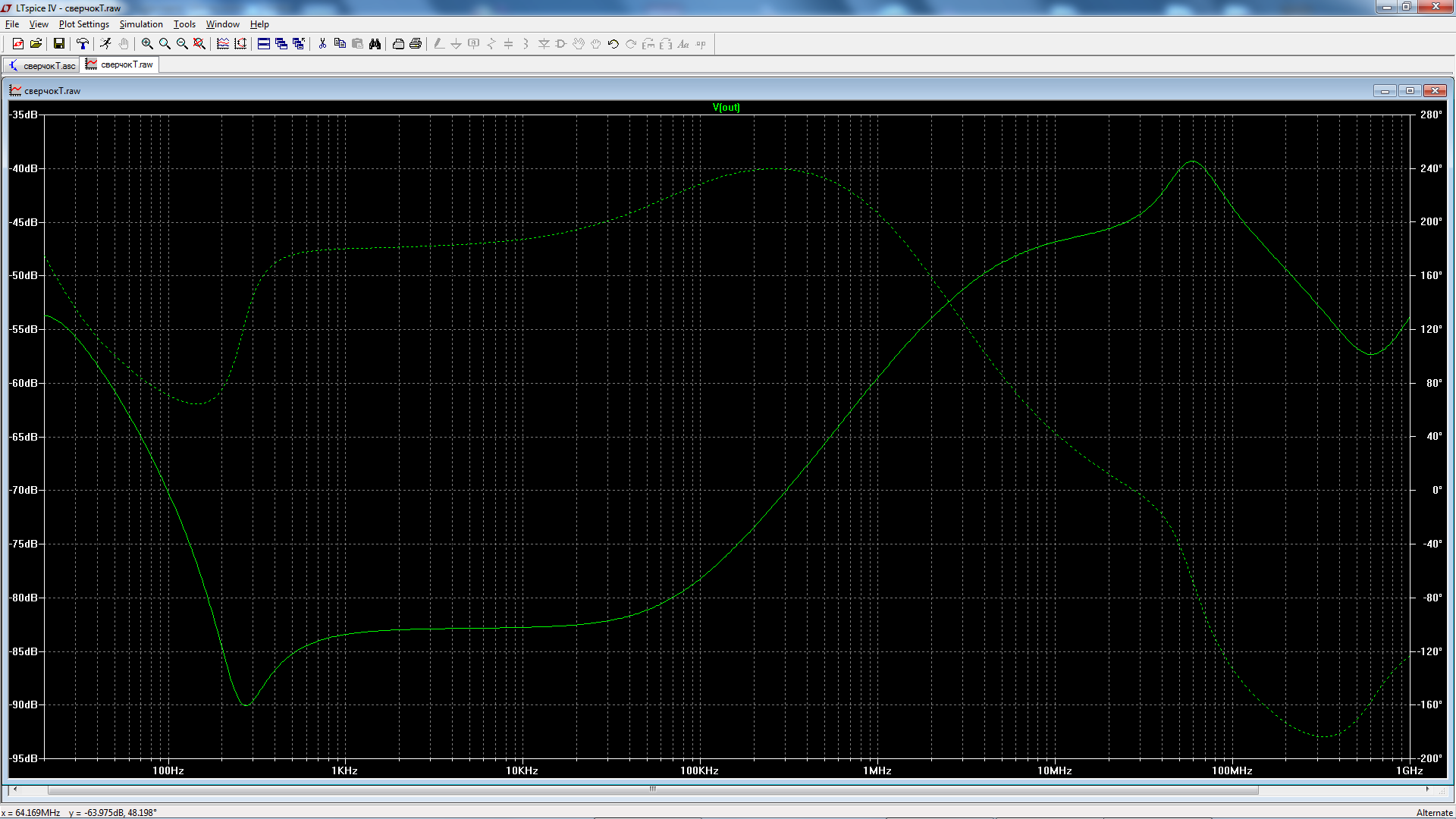Click the Run simulation icon

click(x=105, y=44)
